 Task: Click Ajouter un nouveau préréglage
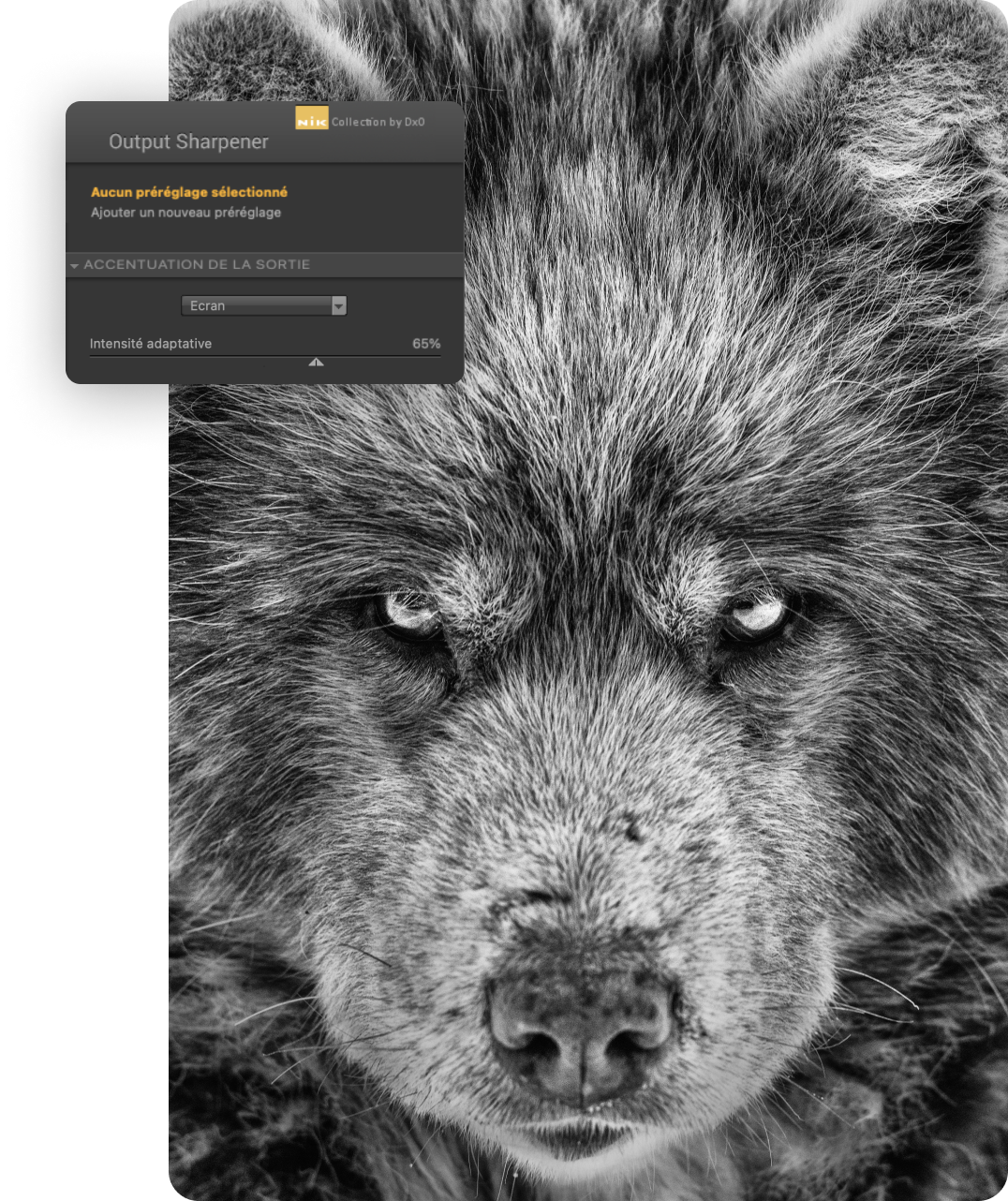[x=185, y=213]
